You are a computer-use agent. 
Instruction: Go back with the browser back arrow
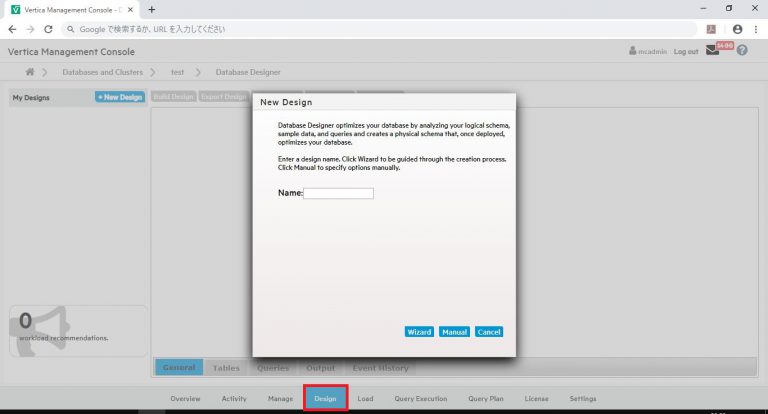pos(12,29)
